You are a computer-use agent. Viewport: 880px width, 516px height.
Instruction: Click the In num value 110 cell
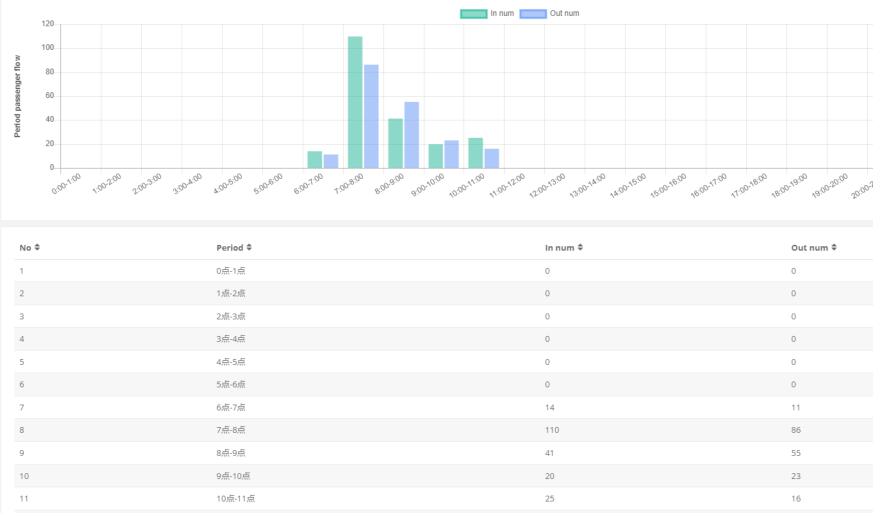(x=552, y=429)
